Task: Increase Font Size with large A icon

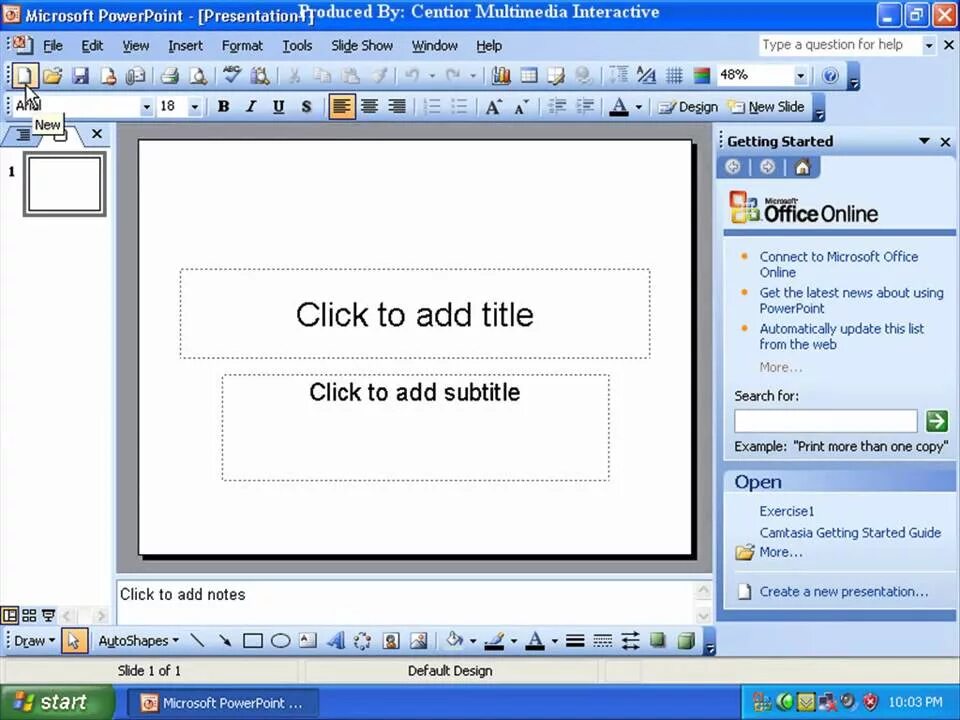Action: [x=493, y=107]
